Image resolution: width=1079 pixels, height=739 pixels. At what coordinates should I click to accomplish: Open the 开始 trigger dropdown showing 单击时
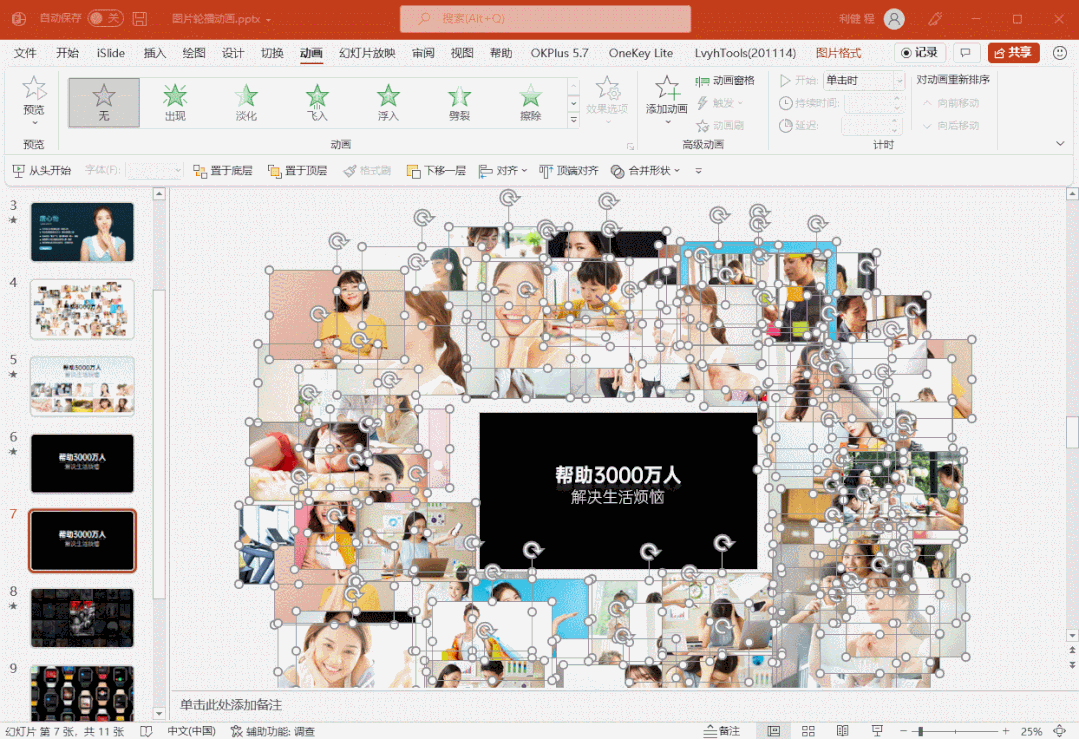tap(863, 81)
